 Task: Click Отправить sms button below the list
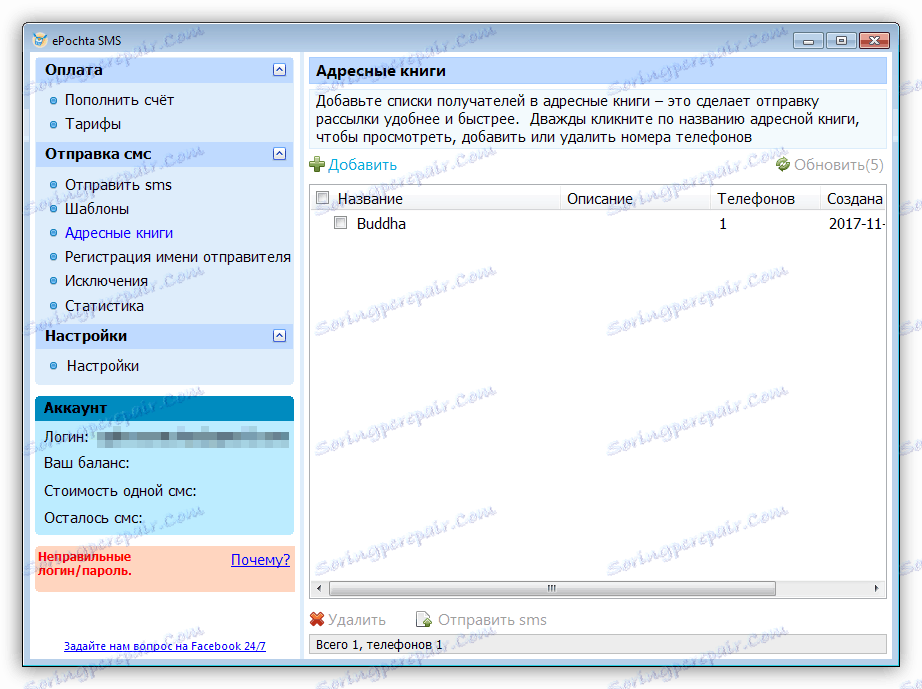click(492, 620)
